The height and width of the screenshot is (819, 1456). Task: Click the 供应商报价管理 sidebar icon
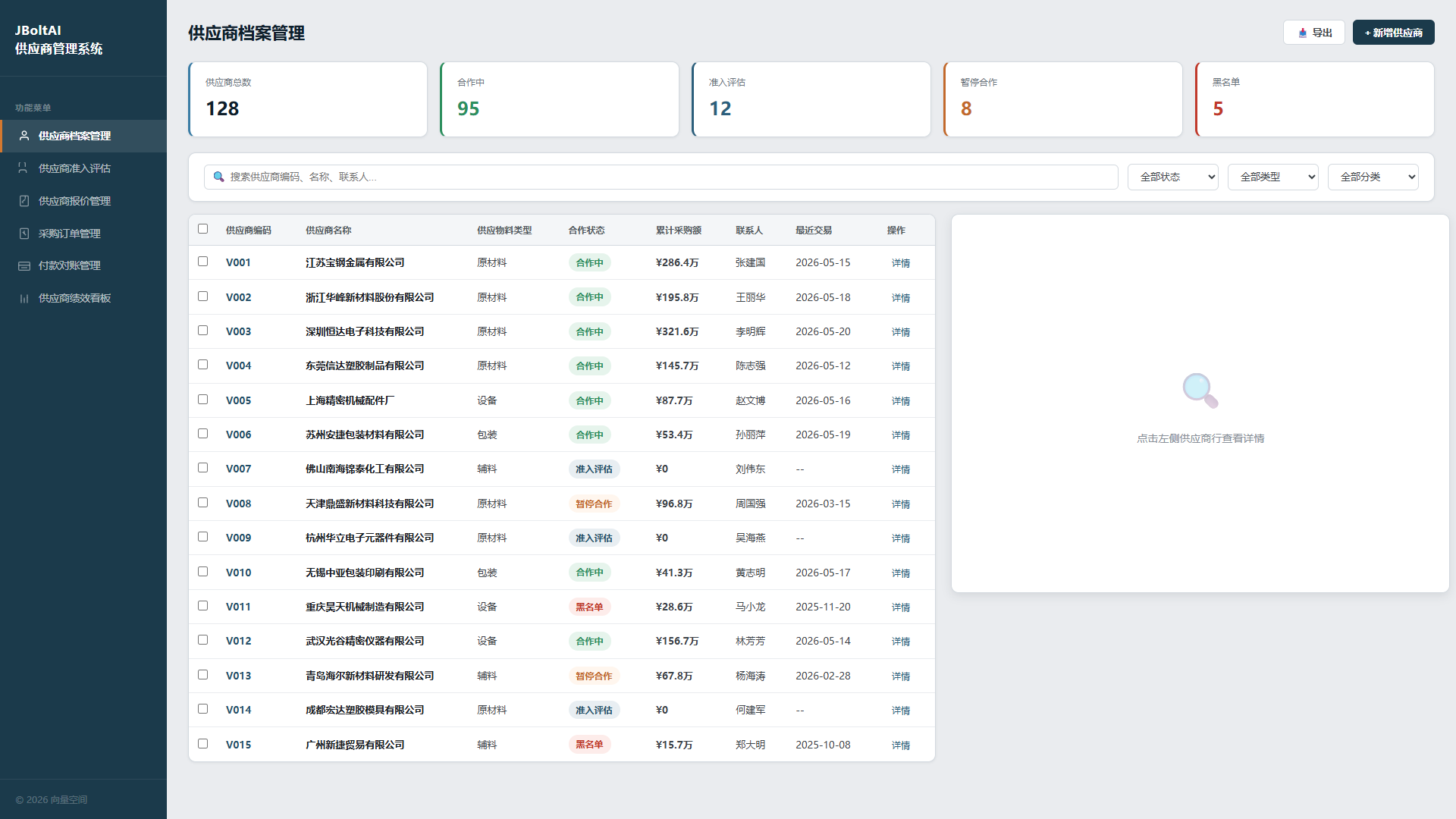tap(24, 201)
